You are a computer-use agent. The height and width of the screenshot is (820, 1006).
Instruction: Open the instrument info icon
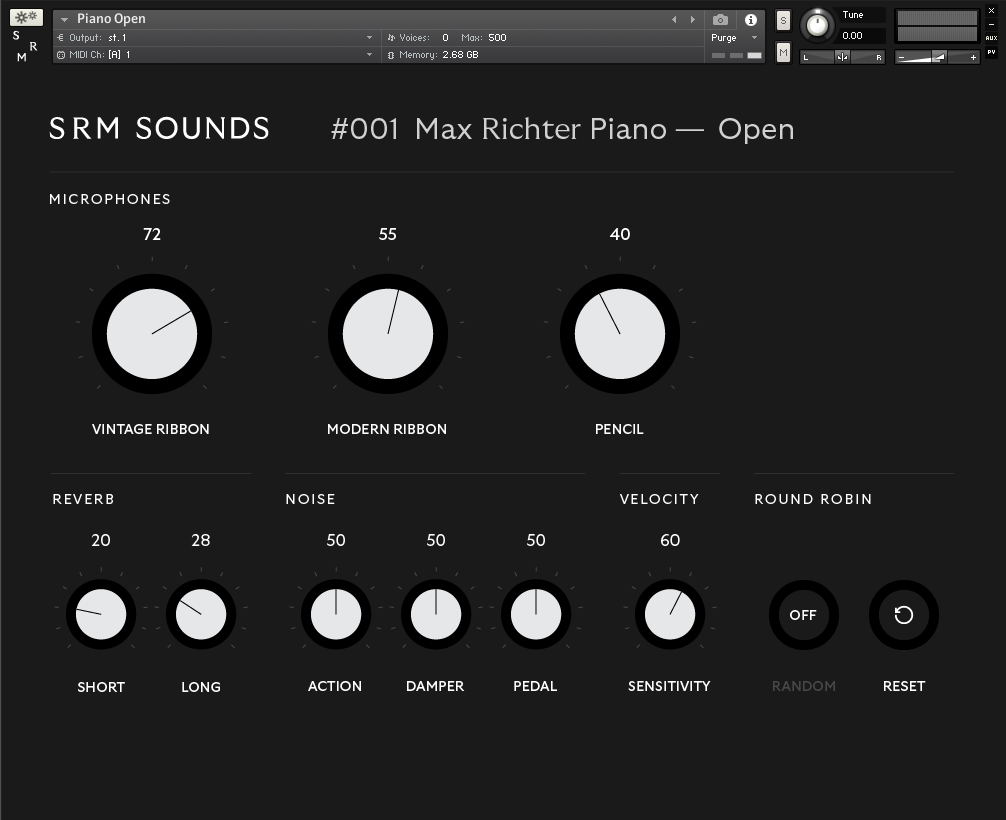(x=751, y=20)
